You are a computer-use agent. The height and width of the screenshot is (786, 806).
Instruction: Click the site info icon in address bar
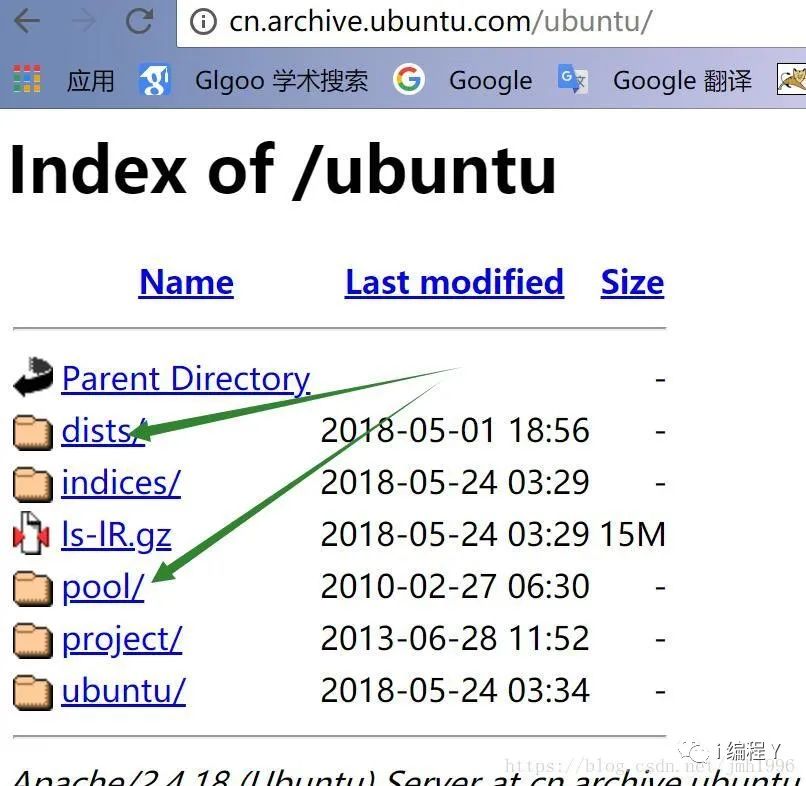pyautogui.click(x=203, y=22)
